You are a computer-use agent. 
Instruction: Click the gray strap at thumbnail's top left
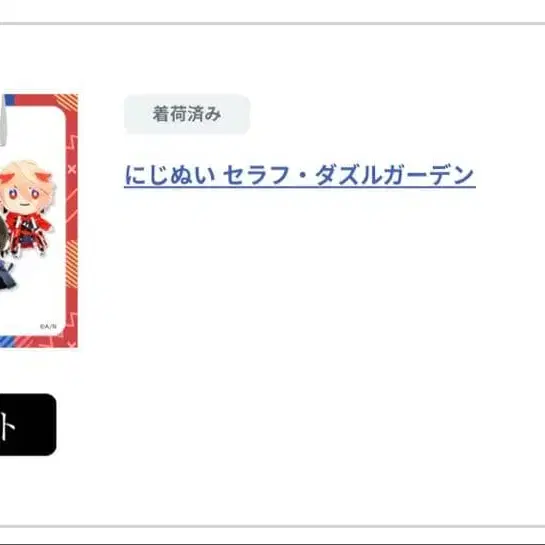[x=2, y=122]
